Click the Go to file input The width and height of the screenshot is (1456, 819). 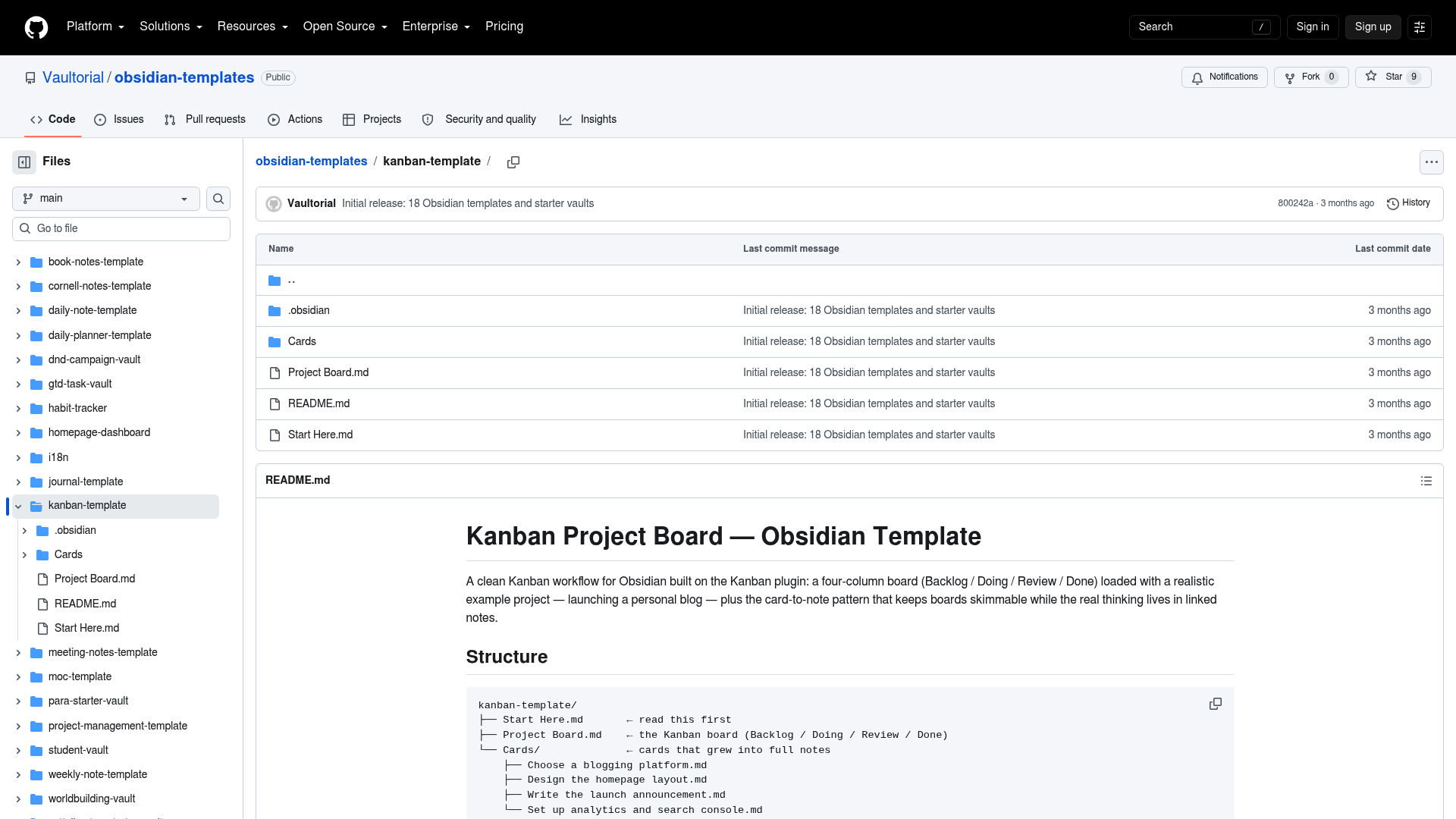tap(121, 229)
